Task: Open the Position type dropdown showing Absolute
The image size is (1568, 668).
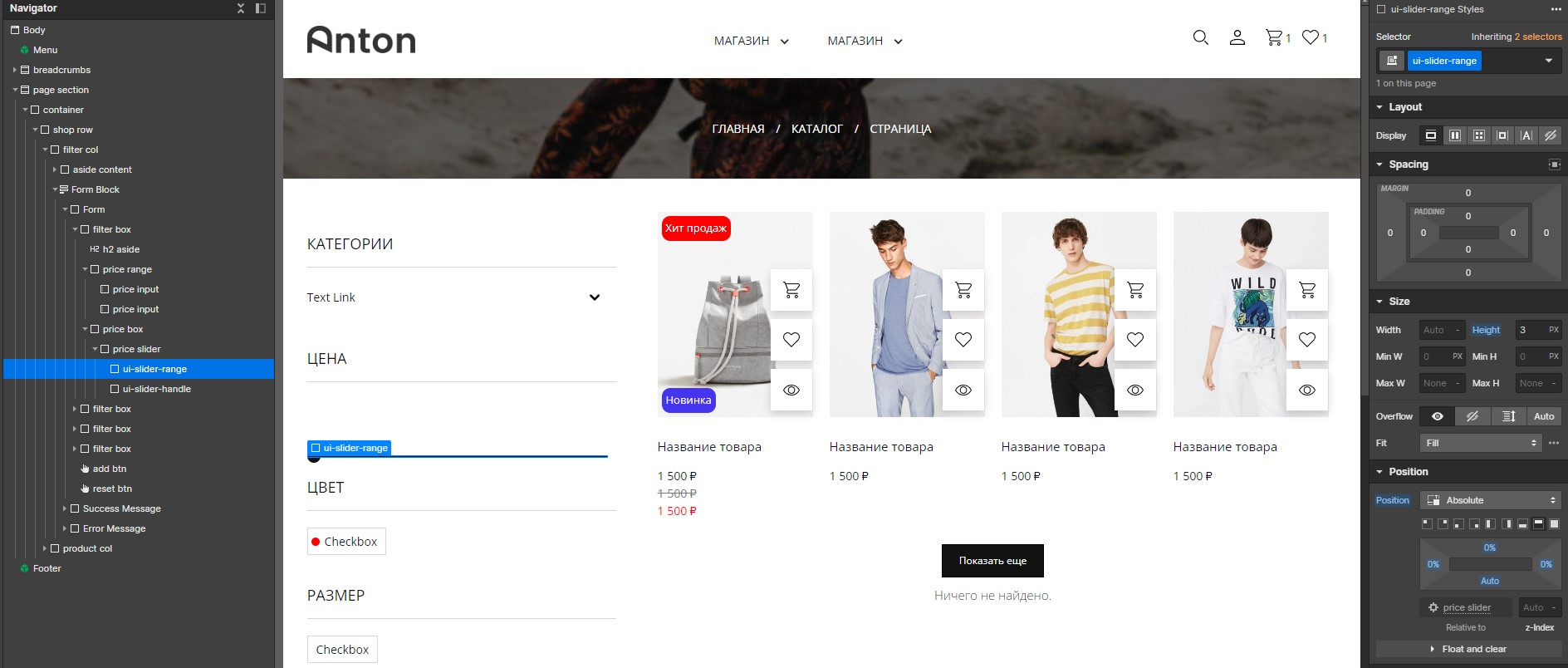Action: (1491, 500)
